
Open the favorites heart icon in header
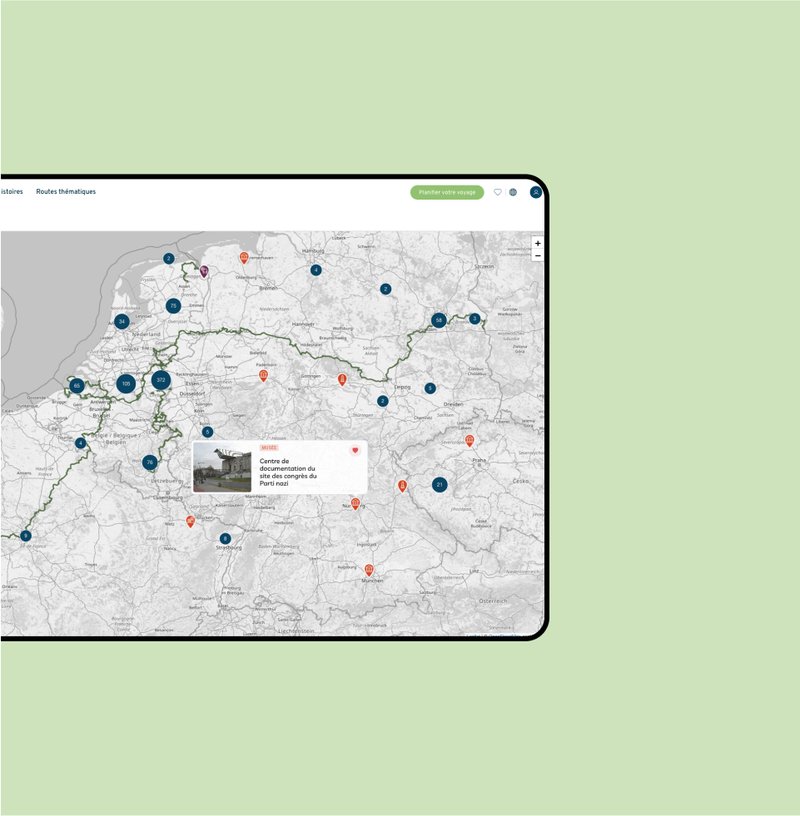tap(498, 192)
